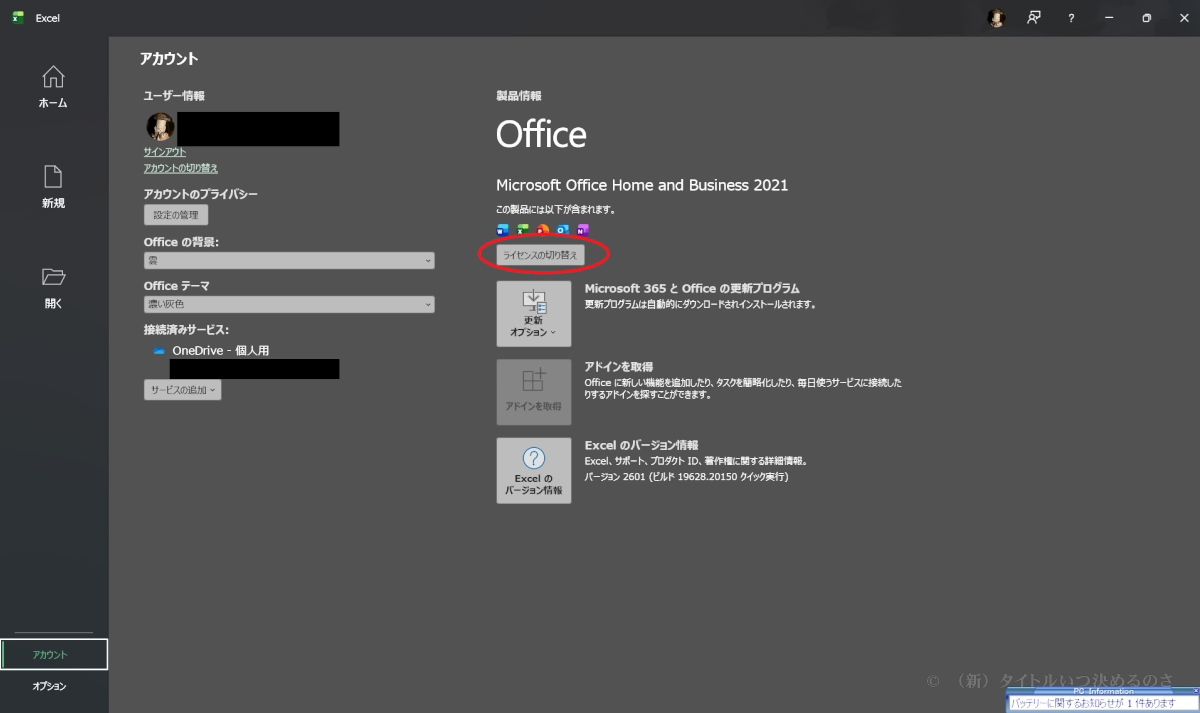Viewport: 1200px width, 713px height.
Task: Open the feedback icon in title bar
Action: (1034, 18)
